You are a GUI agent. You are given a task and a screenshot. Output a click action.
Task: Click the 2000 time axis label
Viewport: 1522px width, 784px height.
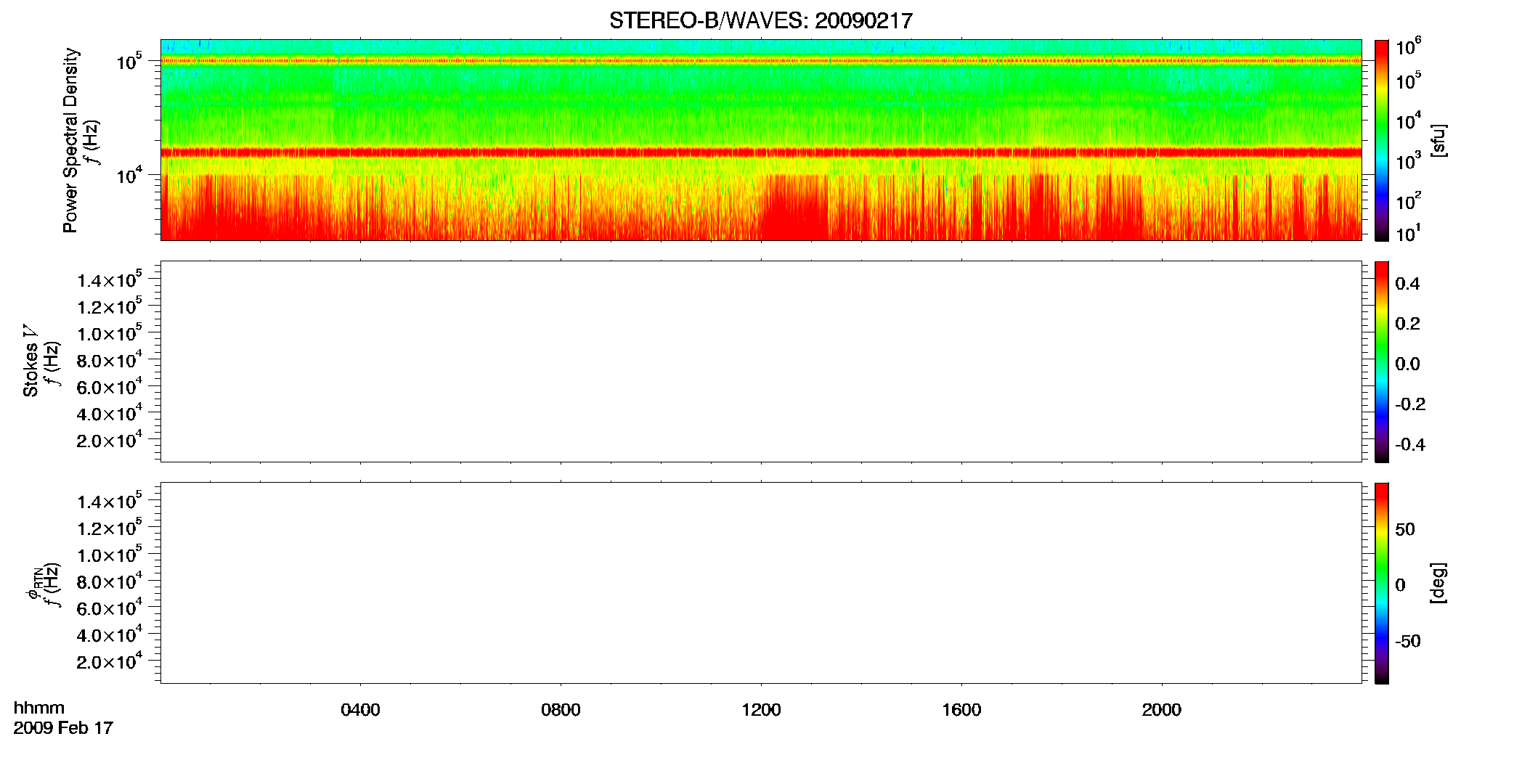[1162, 710]
